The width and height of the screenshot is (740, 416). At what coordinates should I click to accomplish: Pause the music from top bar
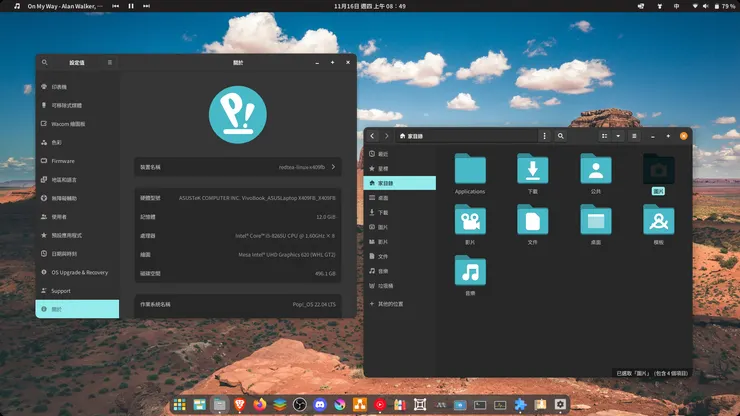(x=131, y=6)
